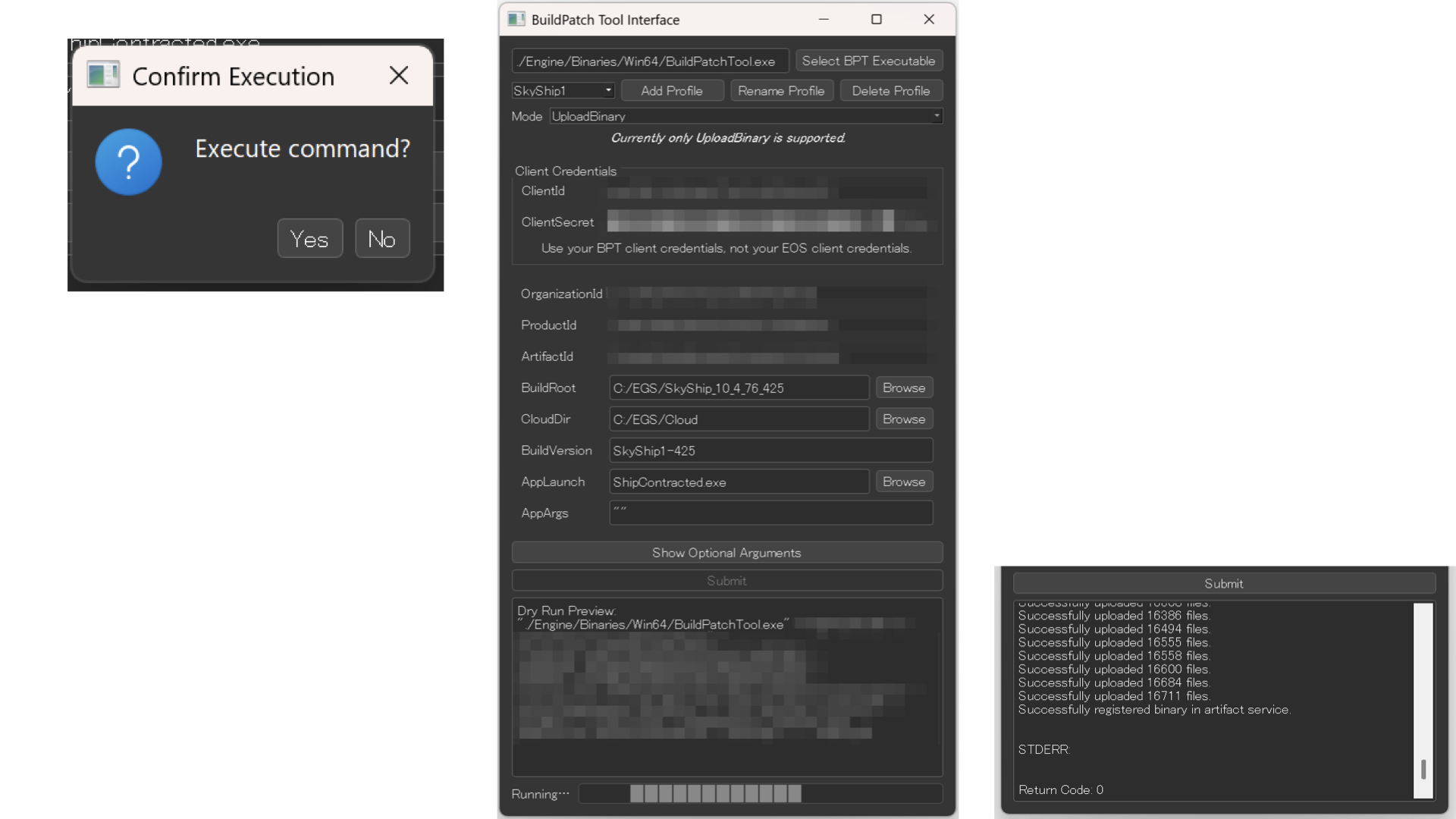The height and width of the screenshot is (819, 1456).
Task: Open the Mode UploadBinary dropdown
Action: tap(745, 116)
